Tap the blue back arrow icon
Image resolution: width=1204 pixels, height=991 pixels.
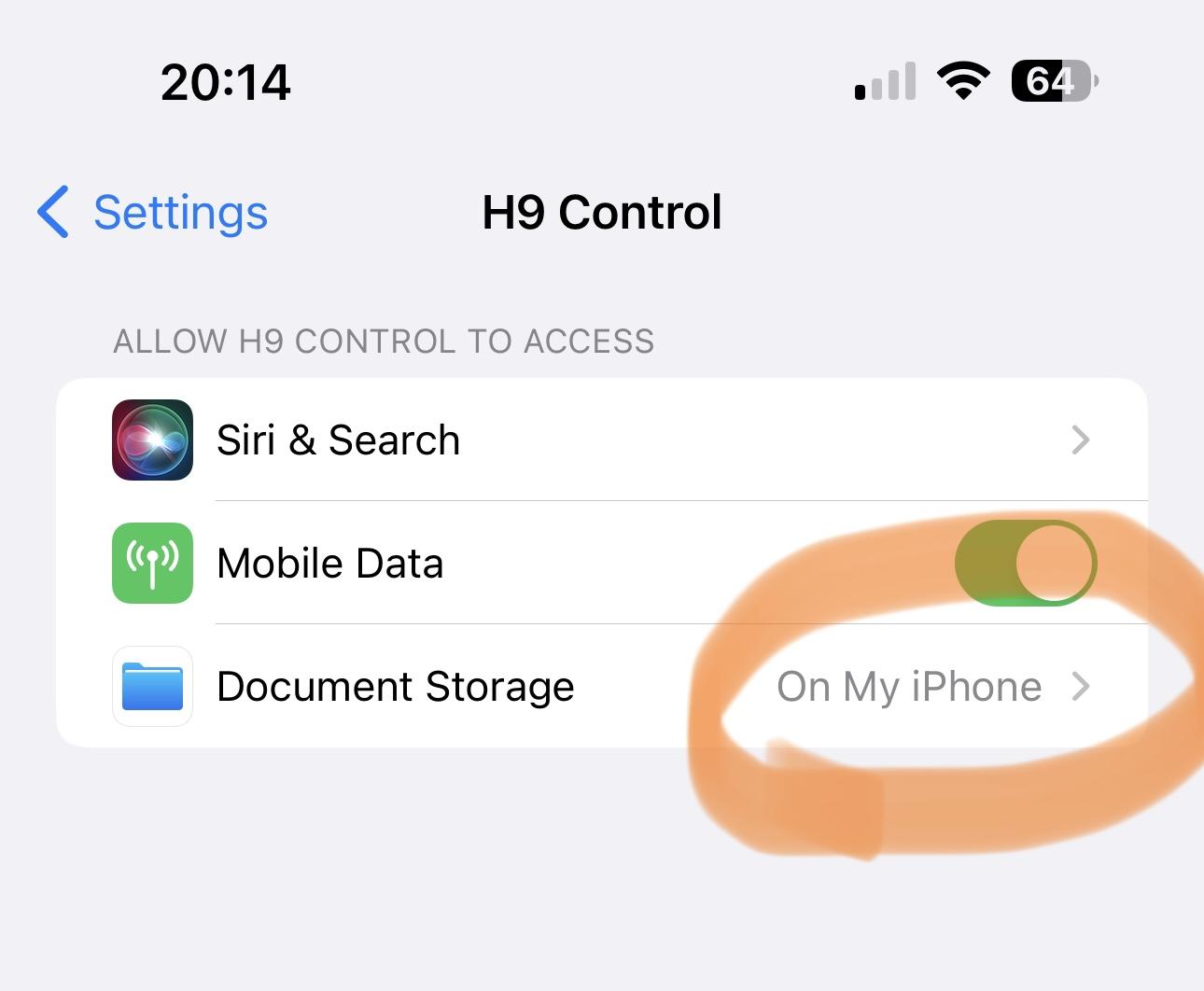coord(53,212)
